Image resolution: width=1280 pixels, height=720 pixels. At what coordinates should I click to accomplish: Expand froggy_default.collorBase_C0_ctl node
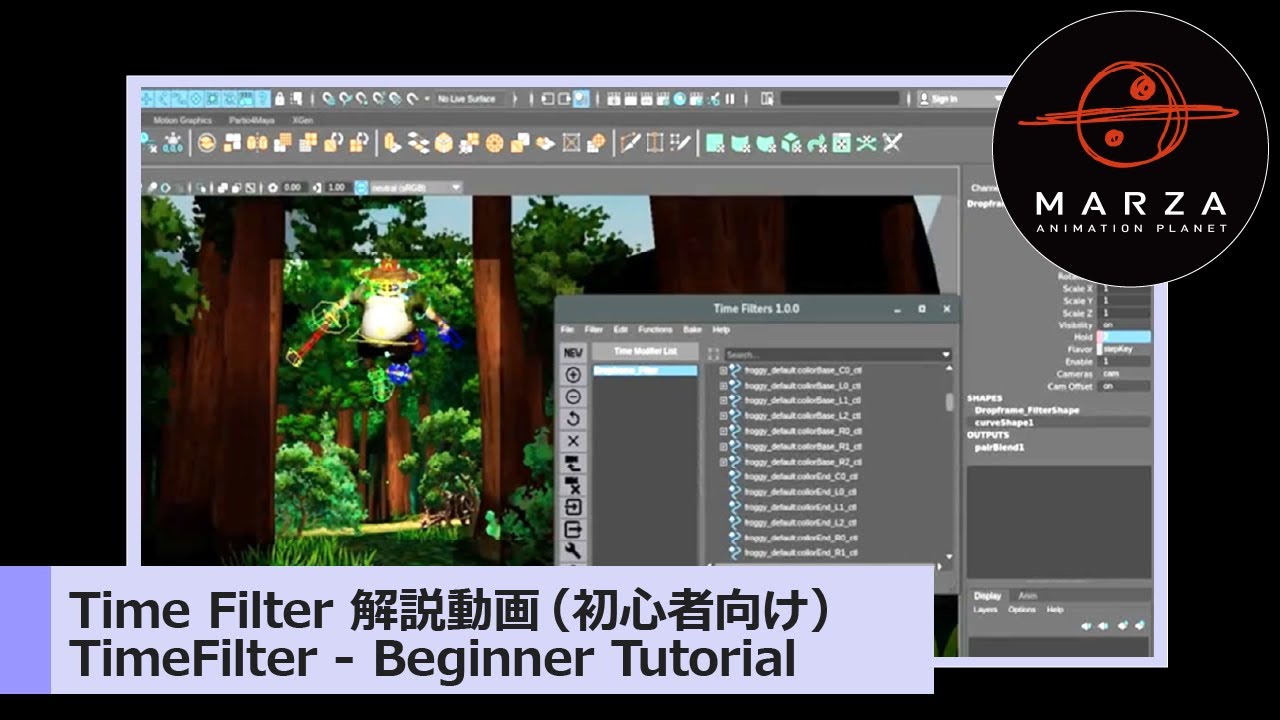(724, 370)
